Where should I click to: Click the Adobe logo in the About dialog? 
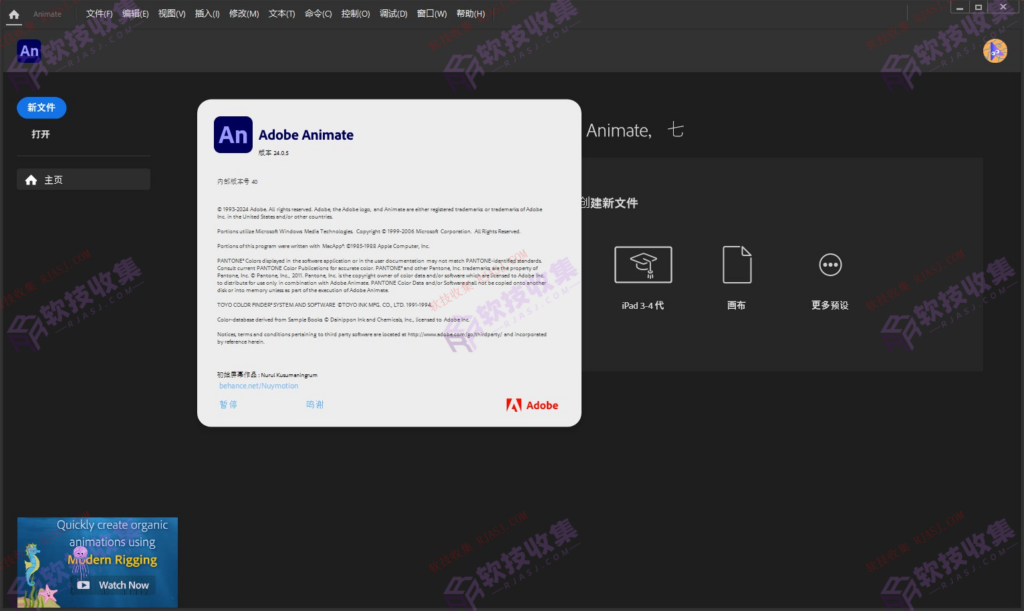point(531,404)
